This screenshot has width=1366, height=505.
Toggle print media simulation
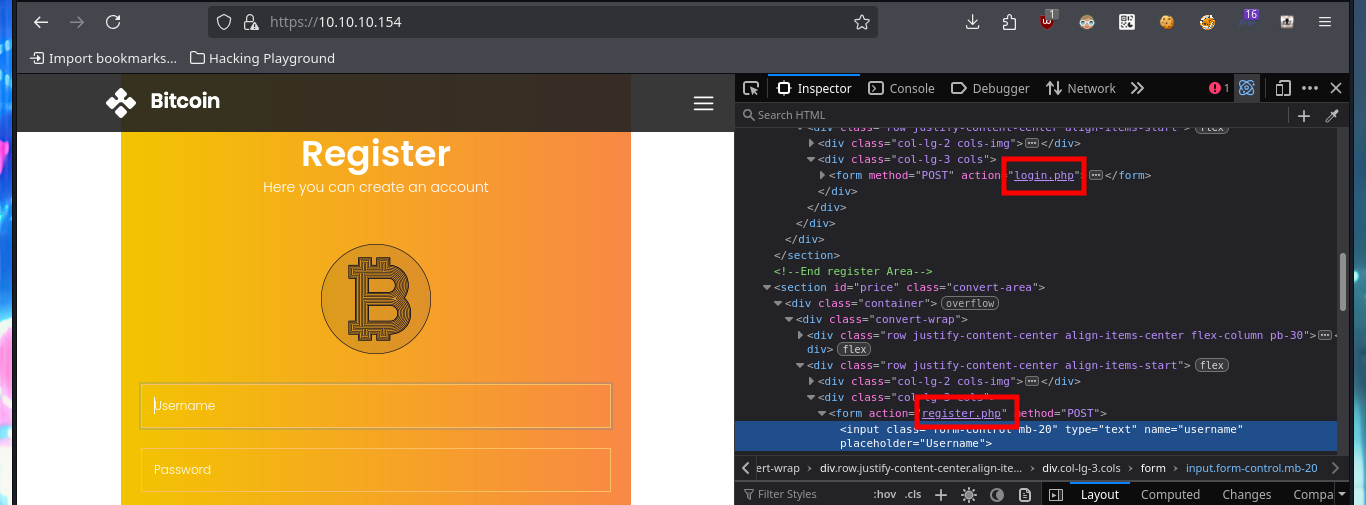1025,494
